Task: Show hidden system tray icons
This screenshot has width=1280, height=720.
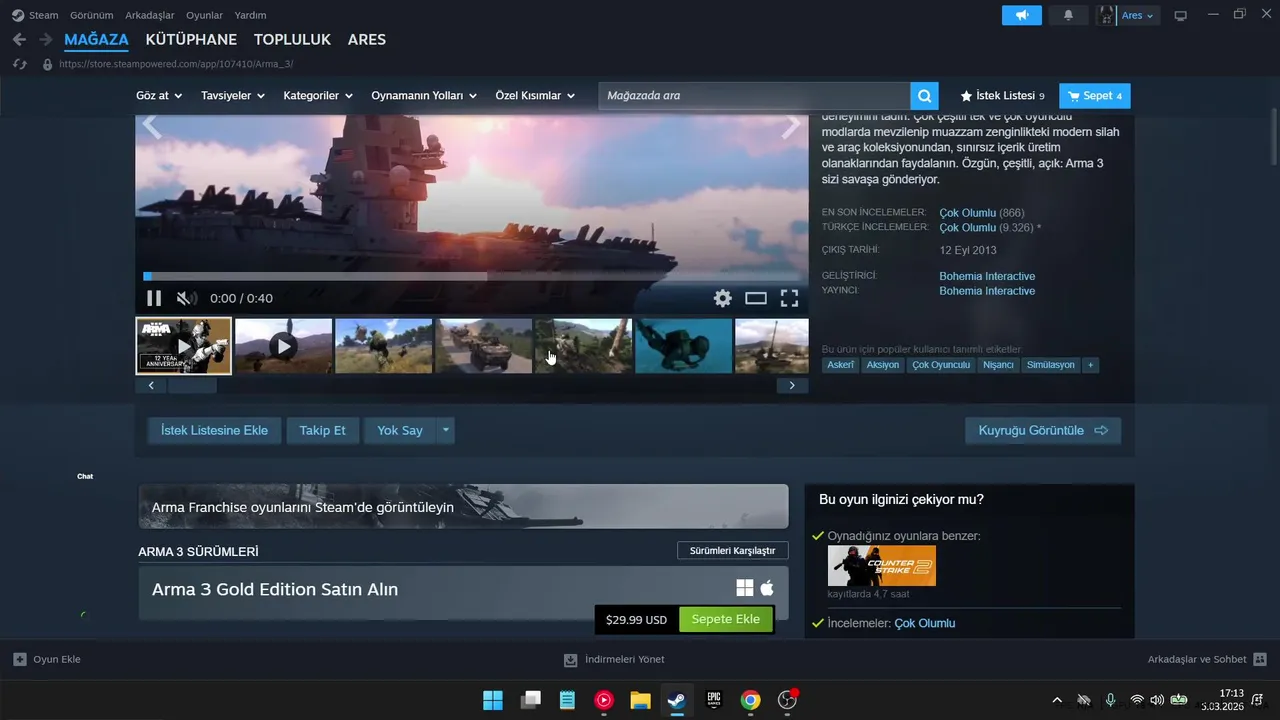Action: (1057, 700)
